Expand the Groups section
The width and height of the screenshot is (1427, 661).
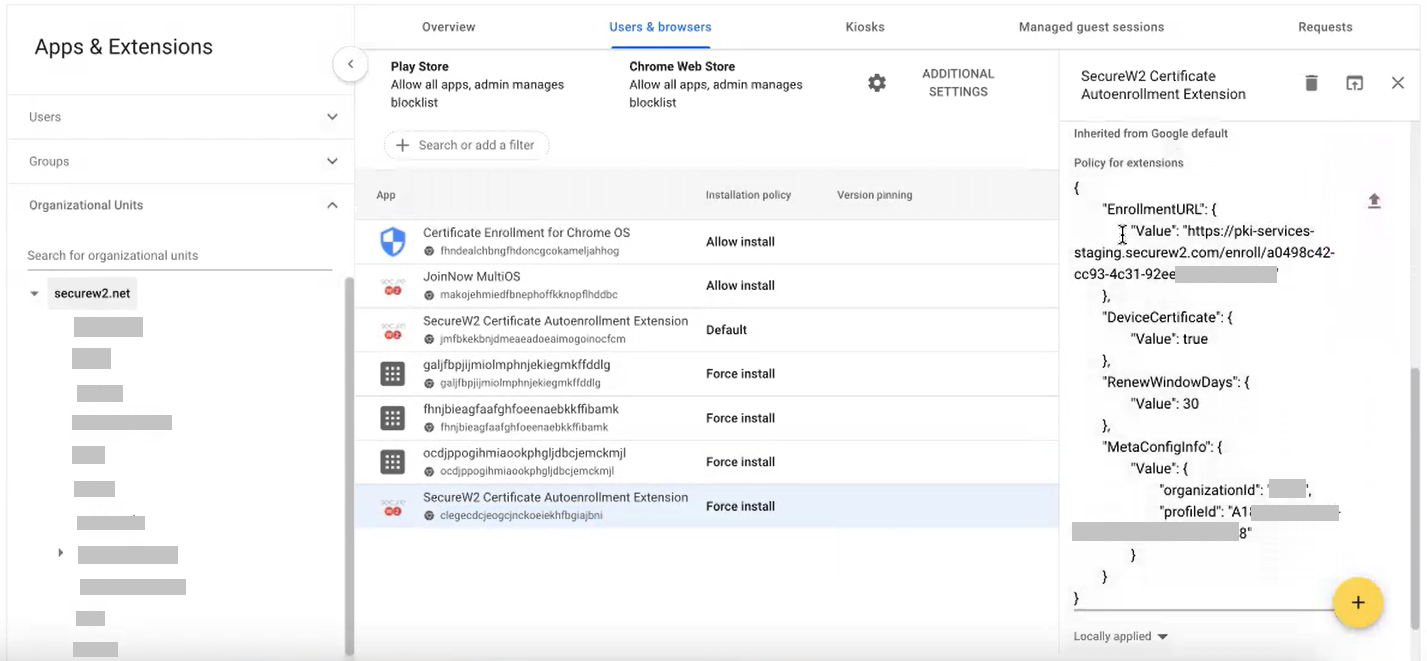tap(332, 161)
